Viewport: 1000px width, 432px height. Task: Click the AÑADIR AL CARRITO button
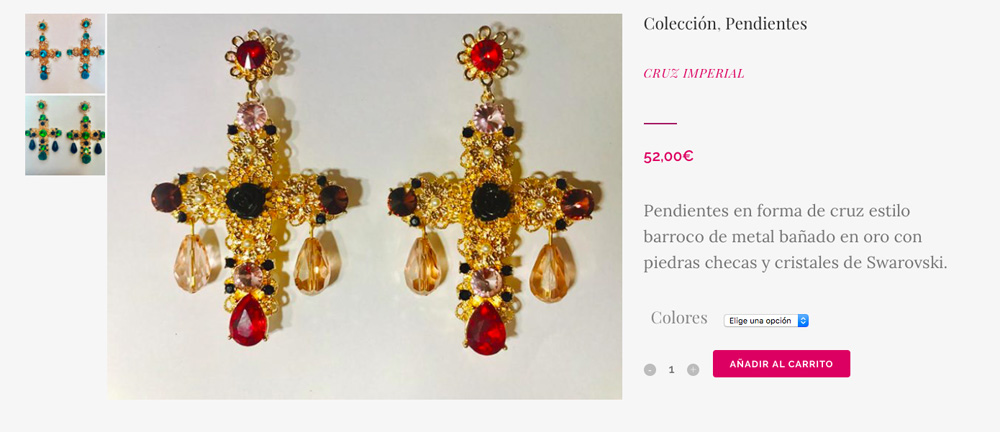click(x=781, y=364)
